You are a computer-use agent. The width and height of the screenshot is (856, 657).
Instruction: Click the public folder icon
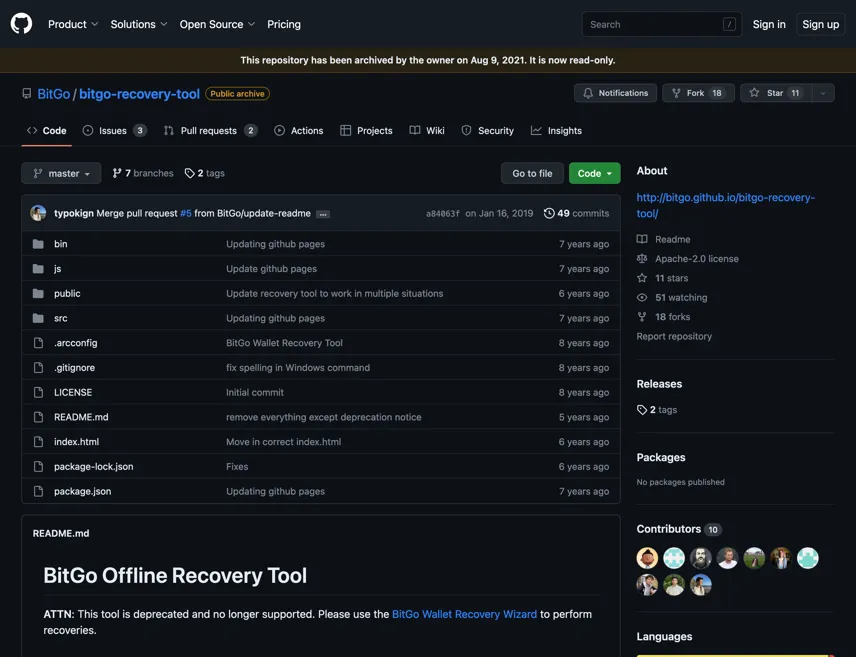point(38,293)
